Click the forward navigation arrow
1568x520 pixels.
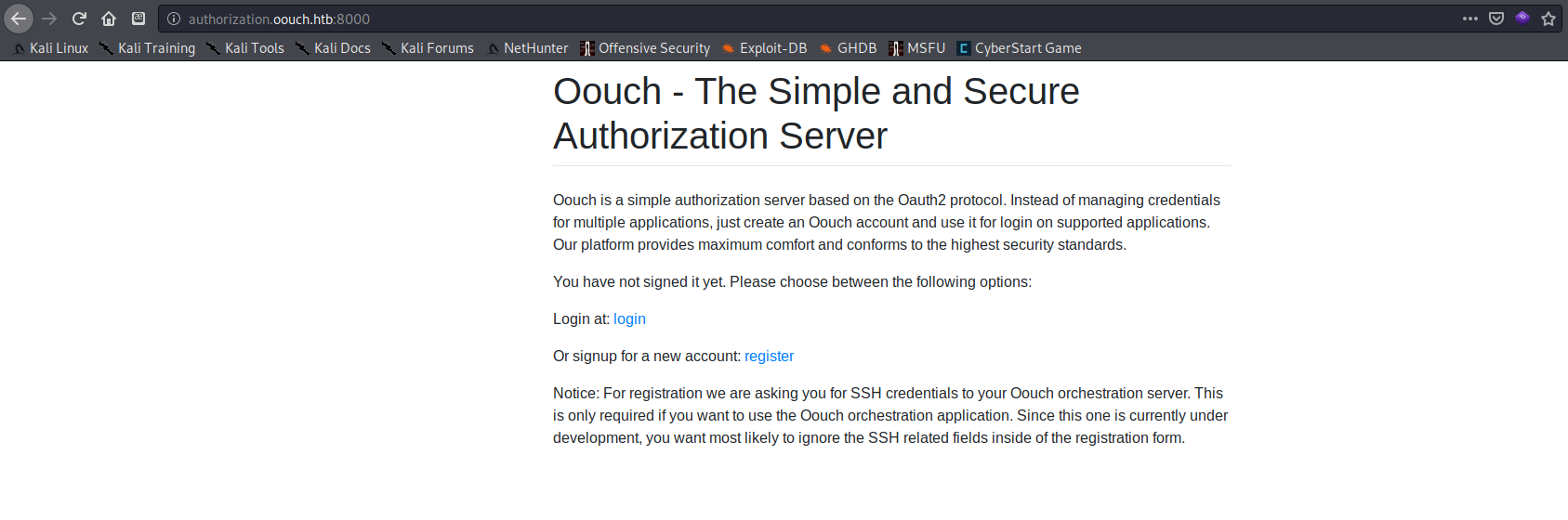tap(49, 19)
